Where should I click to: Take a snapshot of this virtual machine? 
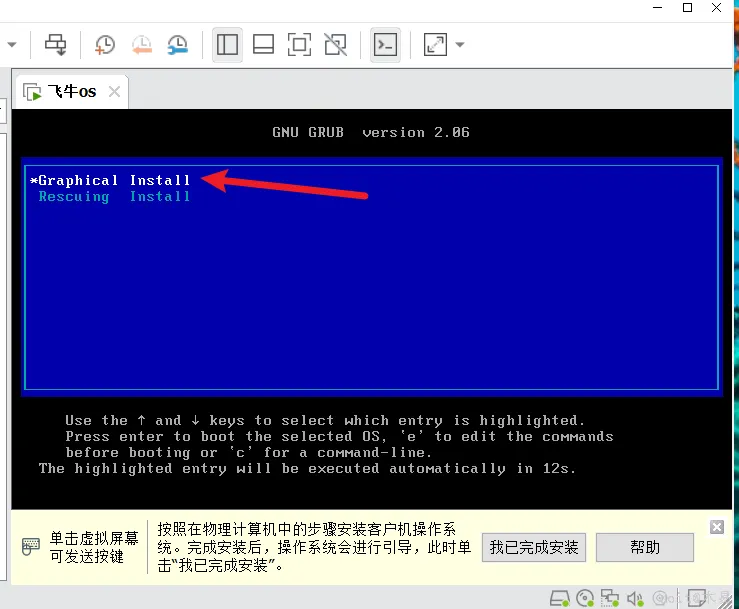(105, 45)
